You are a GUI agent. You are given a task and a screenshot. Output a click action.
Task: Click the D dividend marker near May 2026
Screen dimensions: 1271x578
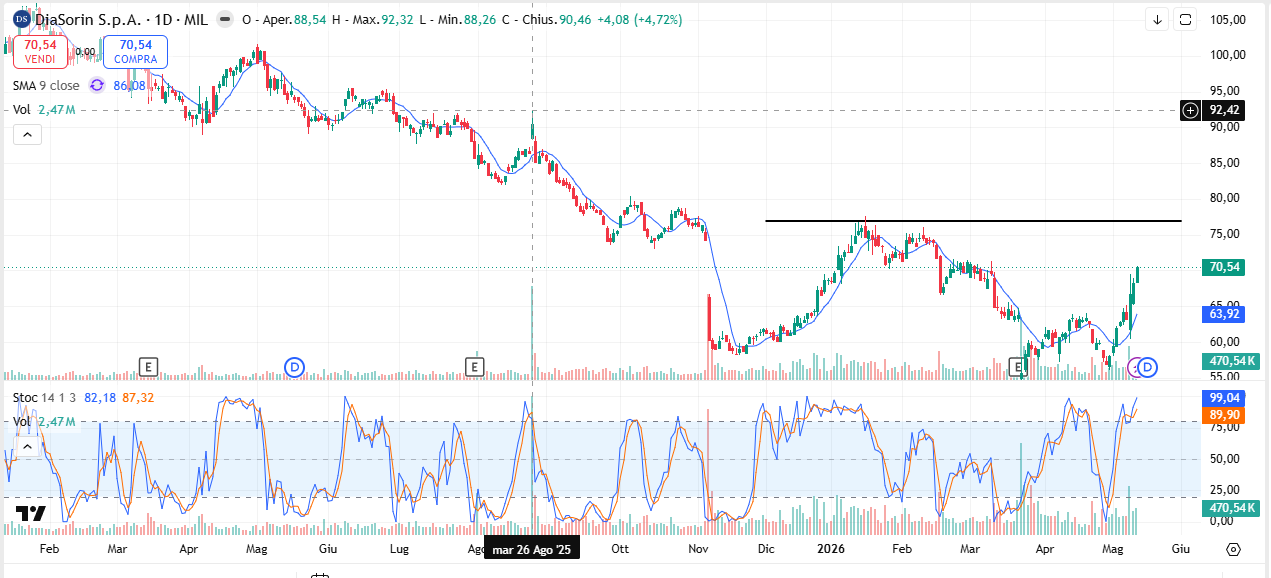pos(1148,367)
